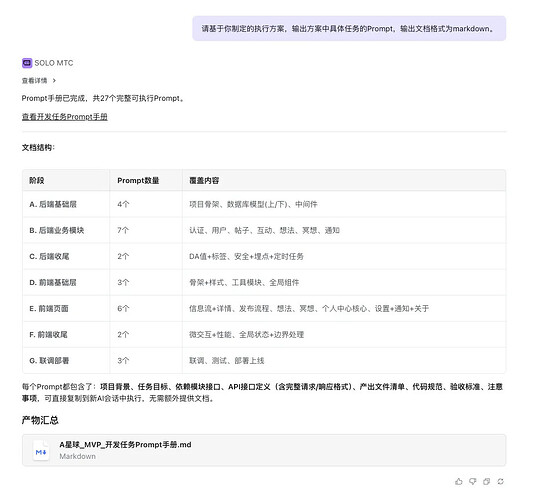Open the Markdown file icon in 产物汇总
Viewport: 533px width, 500px height.
coord(41,451)
